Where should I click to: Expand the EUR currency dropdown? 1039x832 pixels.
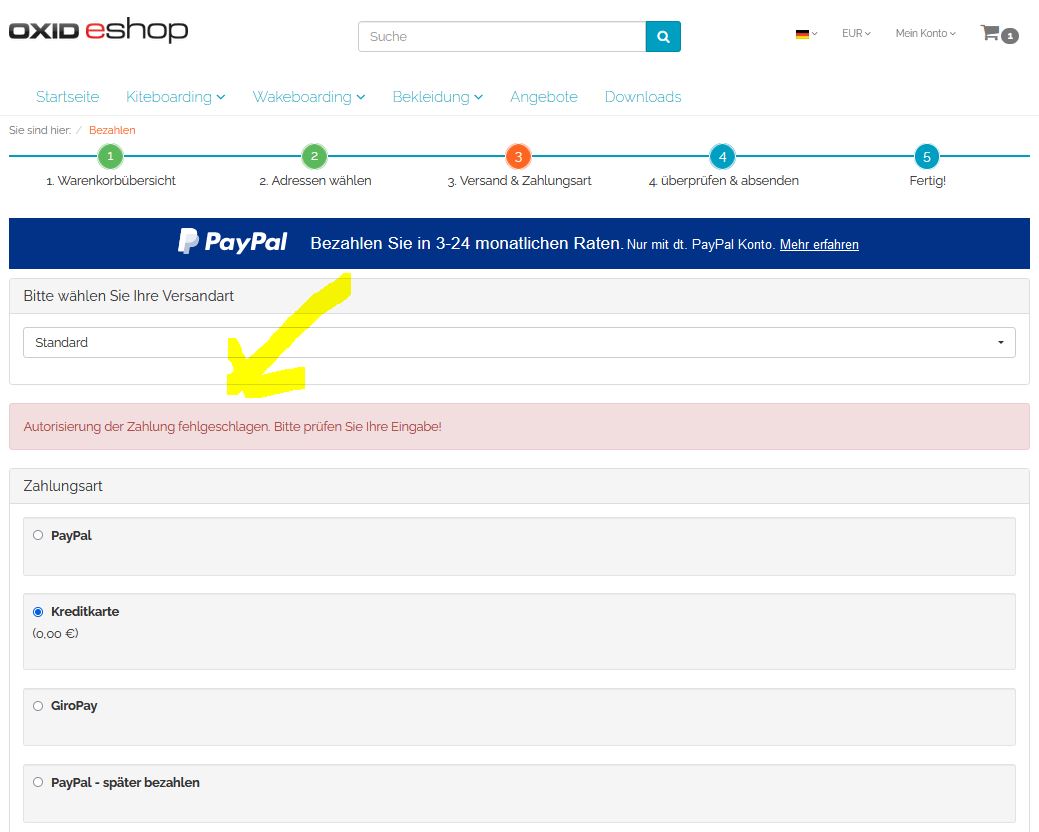855,34
